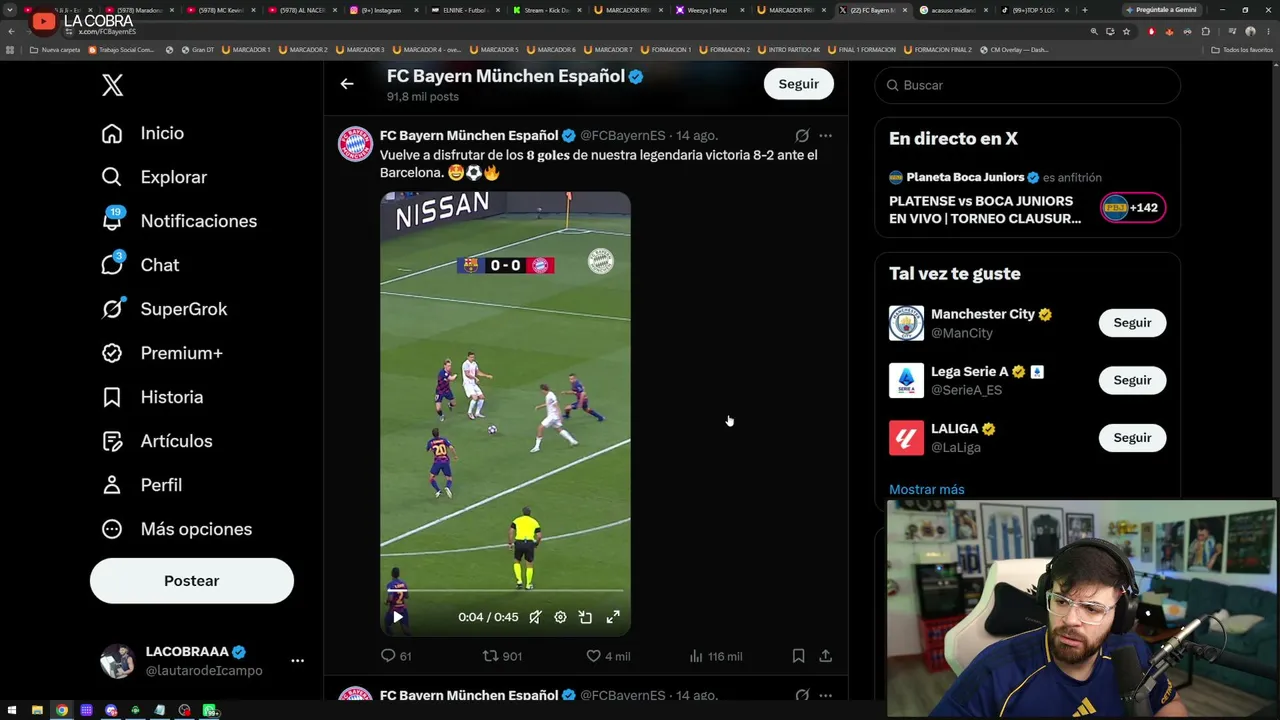Open the MARCADOR 1 bookmark
The width and height of the screenshot is (1280, 720).
tap(246, 49)
